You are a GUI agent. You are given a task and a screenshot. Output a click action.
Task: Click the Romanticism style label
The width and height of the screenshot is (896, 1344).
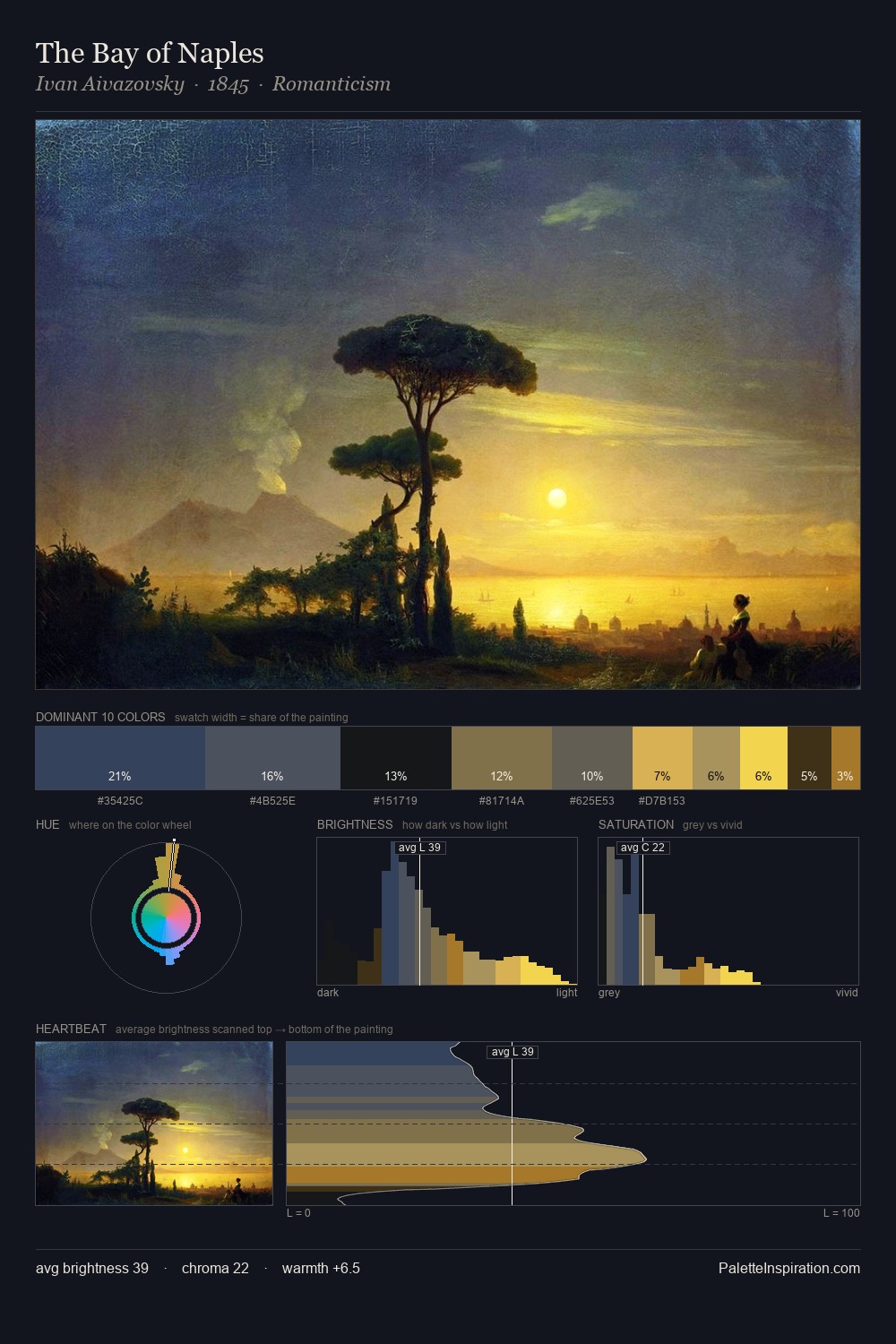coord(332,84)
